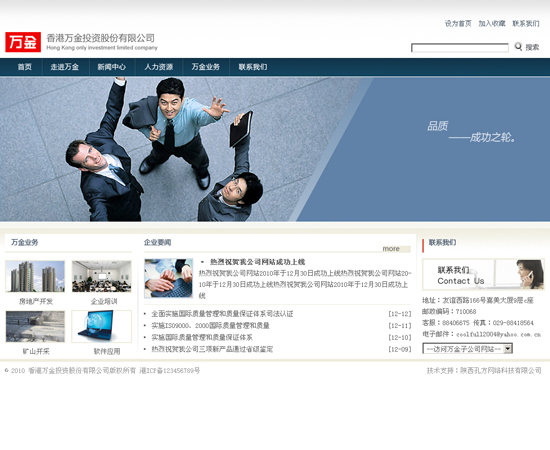Click company name 香港万金投资股份有限公司 header
The image size is (550, 450).
tap(101, 38)
